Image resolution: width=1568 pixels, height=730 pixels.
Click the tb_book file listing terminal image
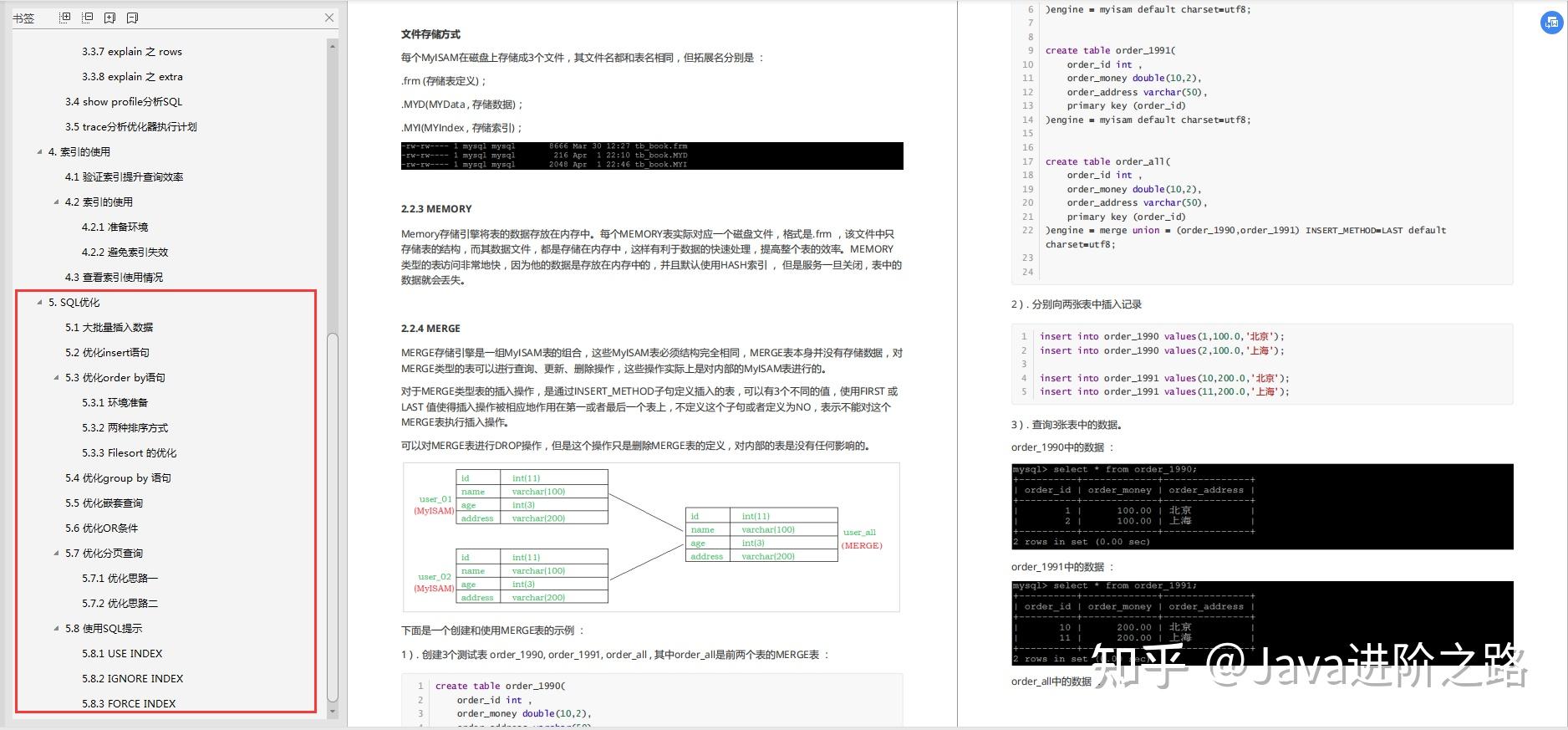652,156
